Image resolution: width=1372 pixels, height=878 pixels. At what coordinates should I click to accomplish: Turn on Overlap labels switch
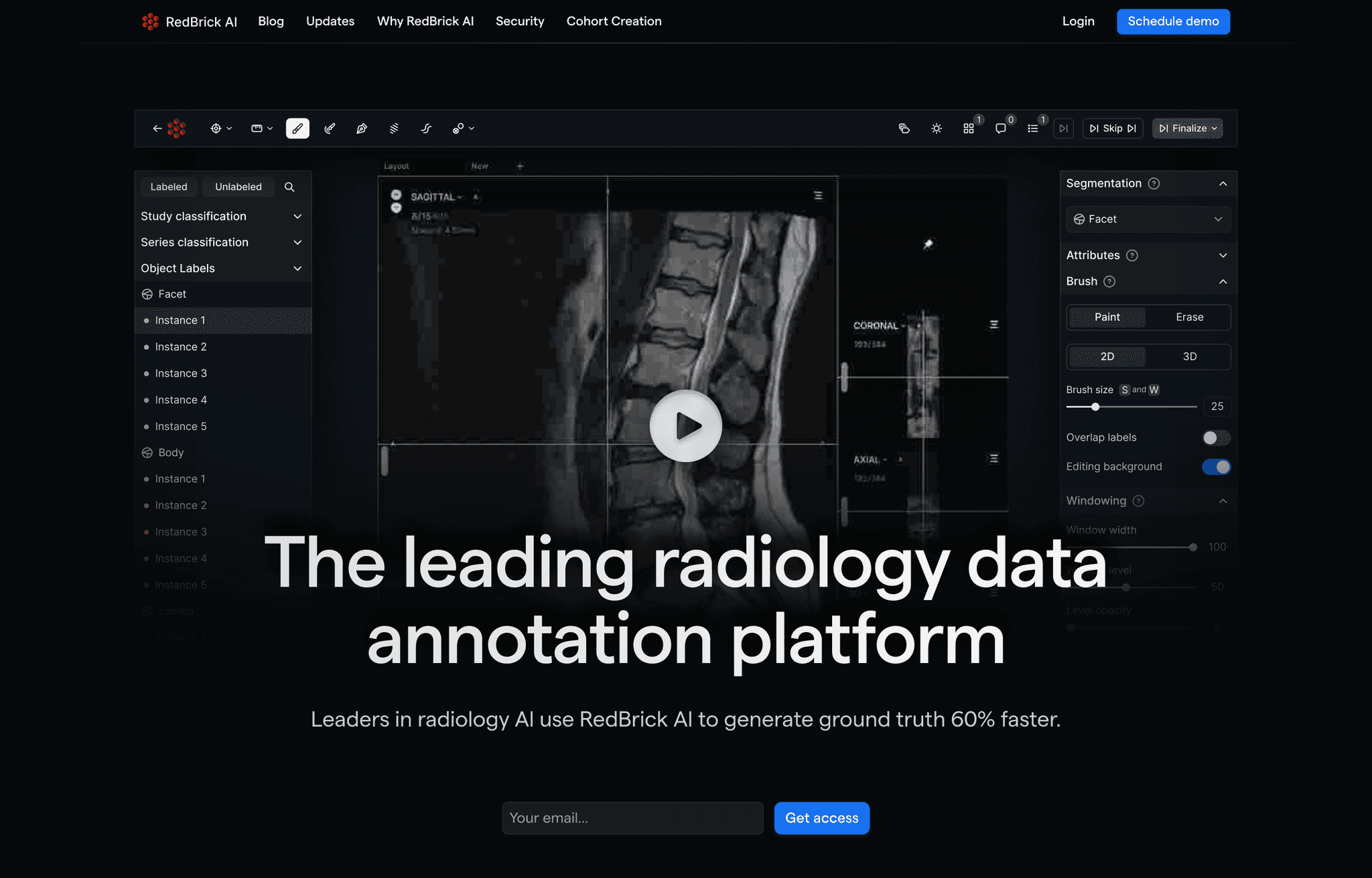1216,438
